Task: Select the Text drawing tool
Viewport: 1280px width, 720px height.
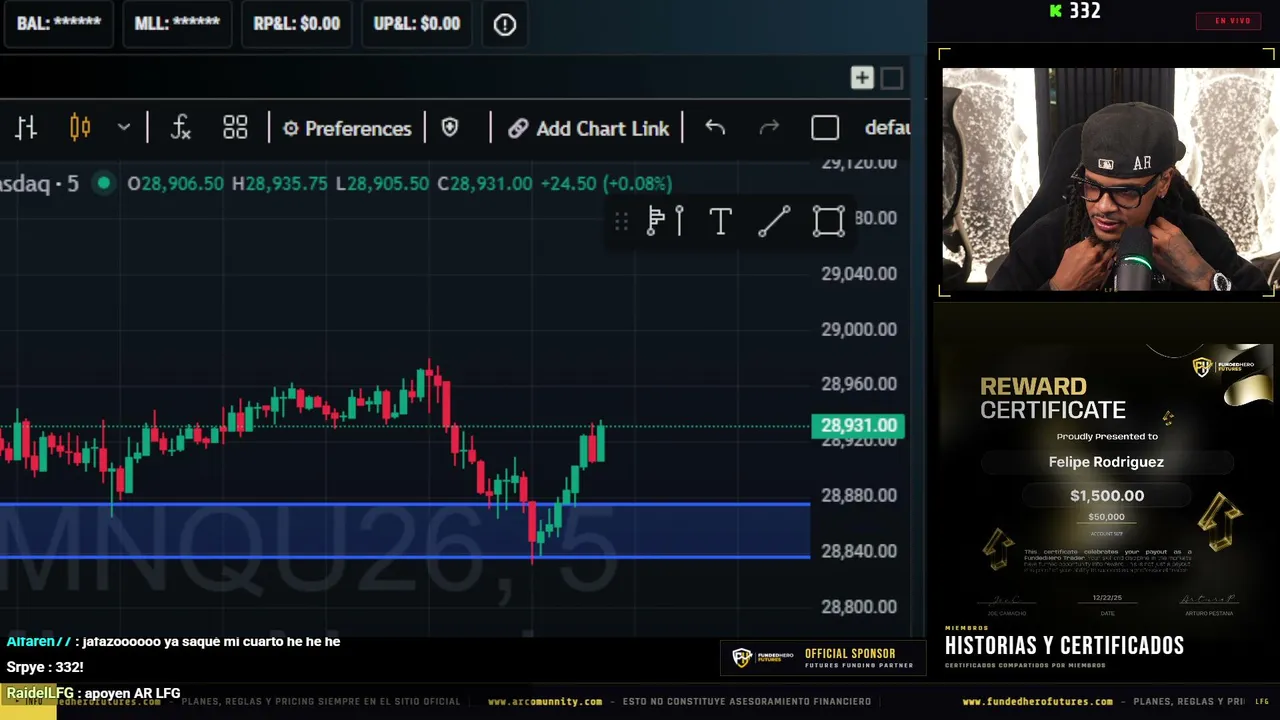Action: pyautogui.click(x=720, y=221)
